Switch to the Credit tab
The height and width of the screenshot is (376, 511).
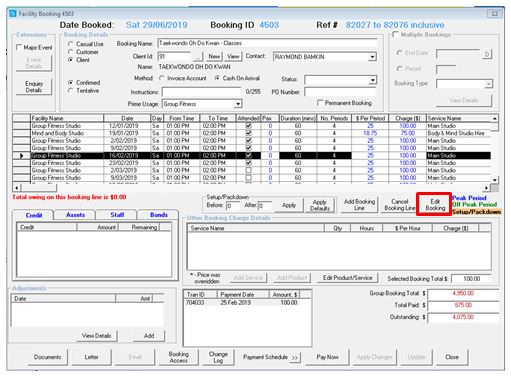[x=34, y=215]
